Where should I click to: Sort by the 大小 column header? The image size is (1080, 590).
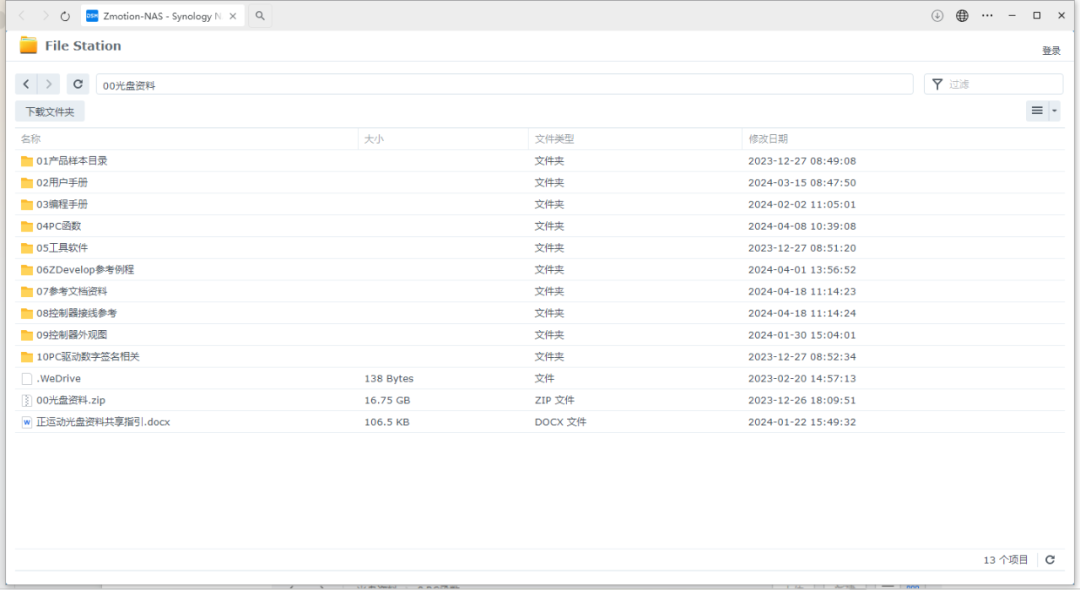(443, 139)
